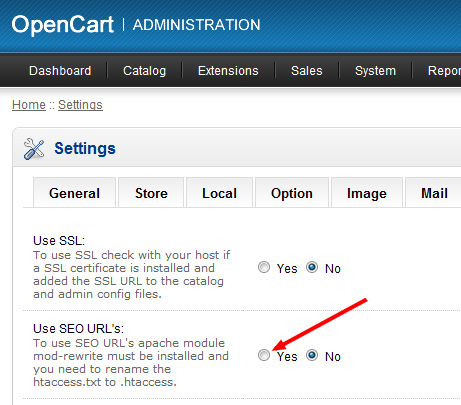Click the Settings panel heading text

[85, 148]
